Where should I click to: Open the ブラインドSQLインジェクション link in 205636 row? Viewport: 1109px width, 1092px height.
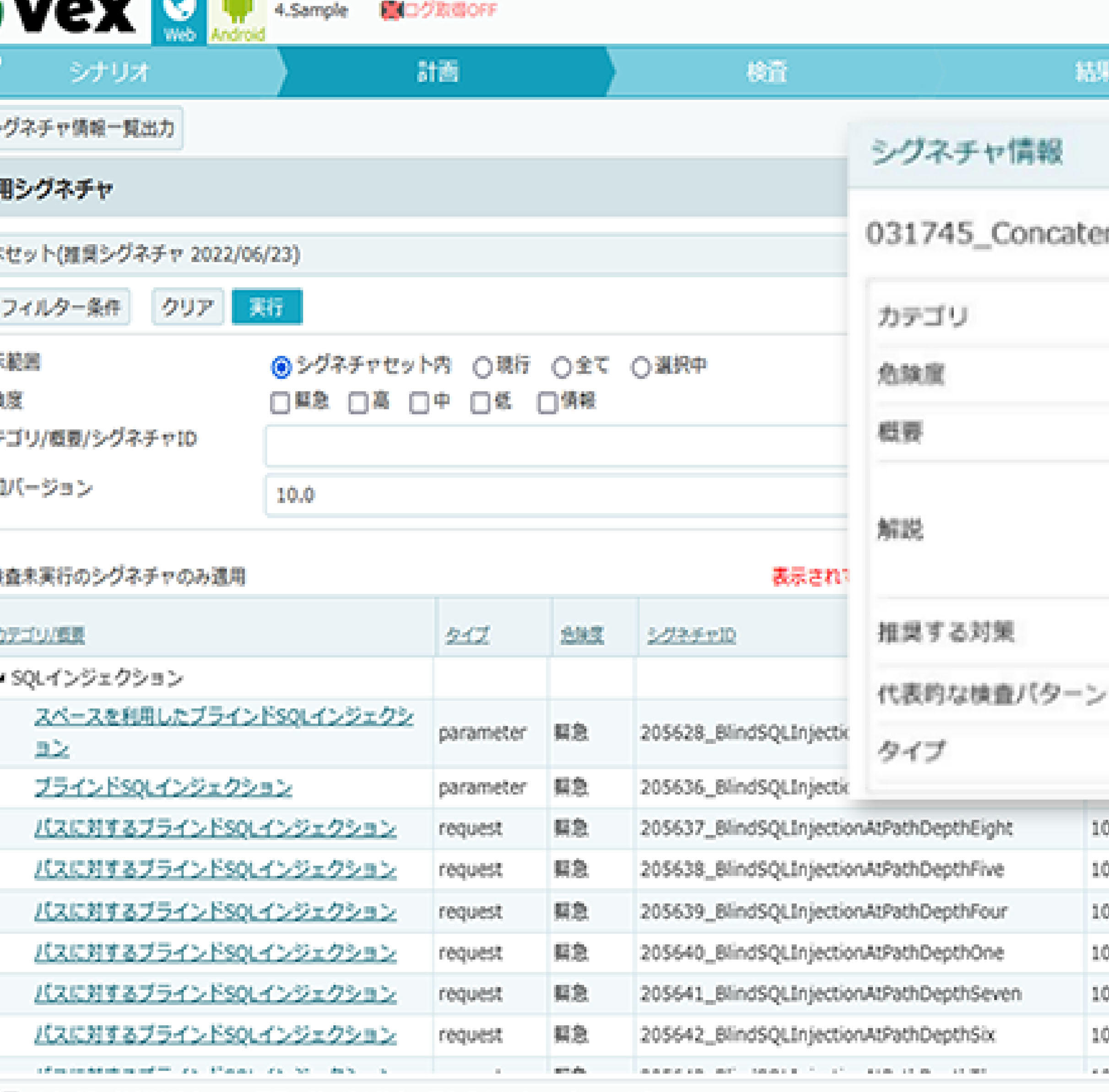[x=163, y=787]
